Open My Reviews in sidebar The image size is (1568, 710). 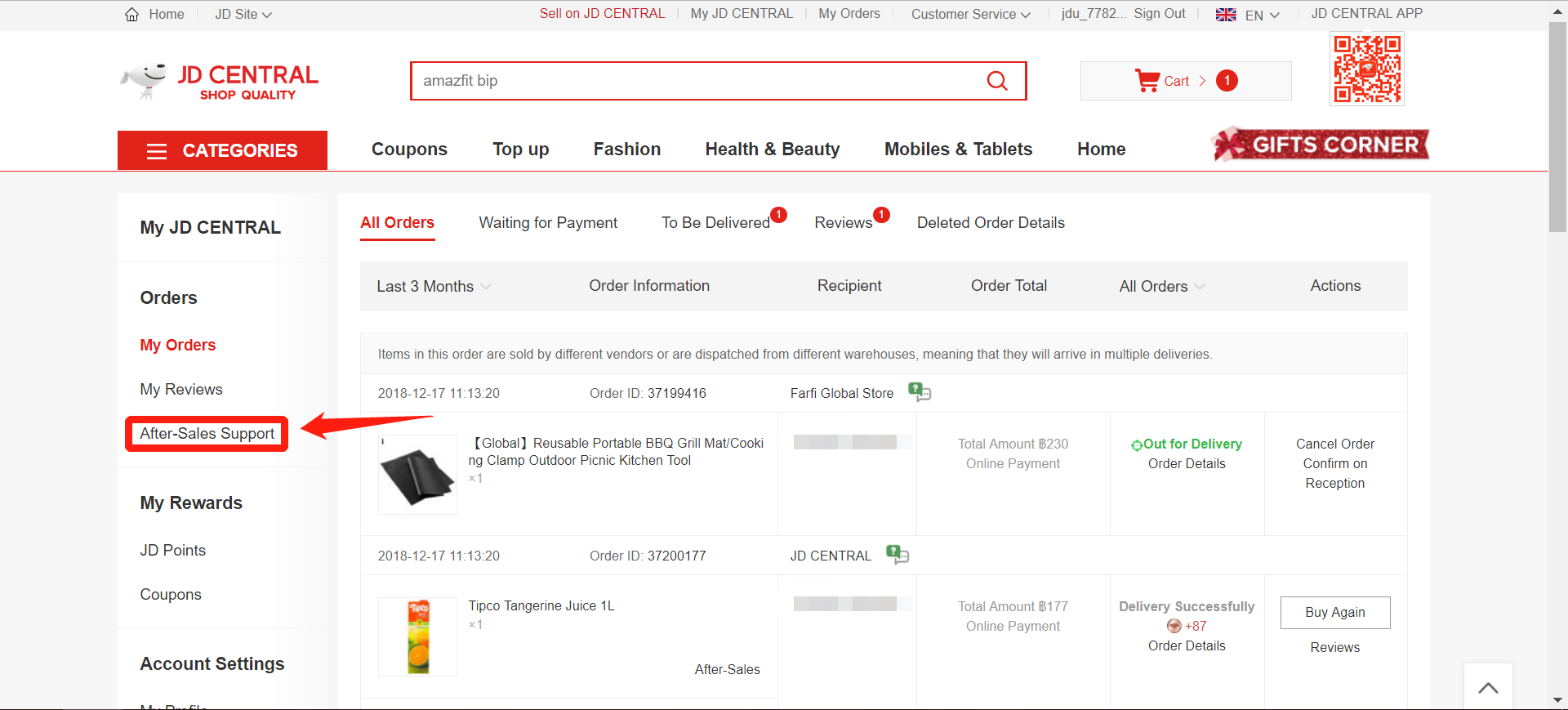181,389
